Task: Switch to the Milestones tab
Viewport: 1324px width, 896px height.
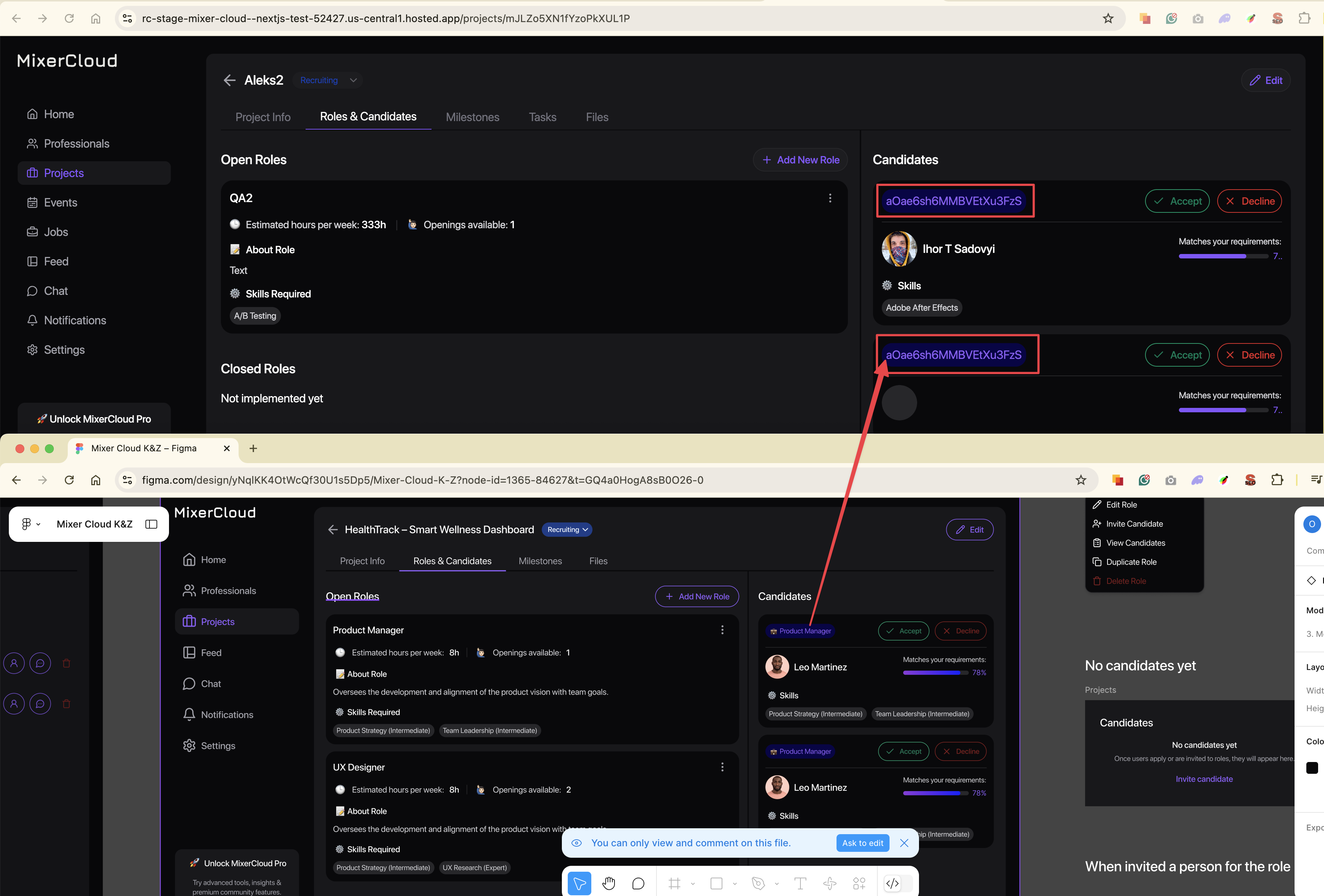Action: tap(472, 117)
